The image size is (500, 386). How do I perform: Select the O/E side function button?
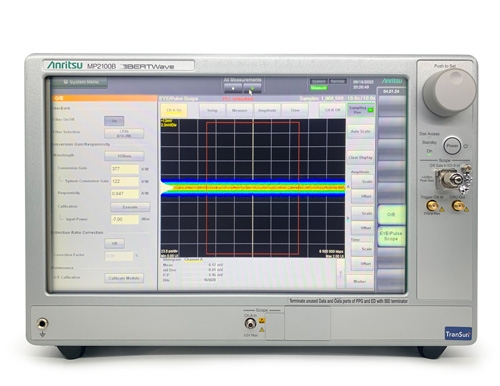coord(391,215)
